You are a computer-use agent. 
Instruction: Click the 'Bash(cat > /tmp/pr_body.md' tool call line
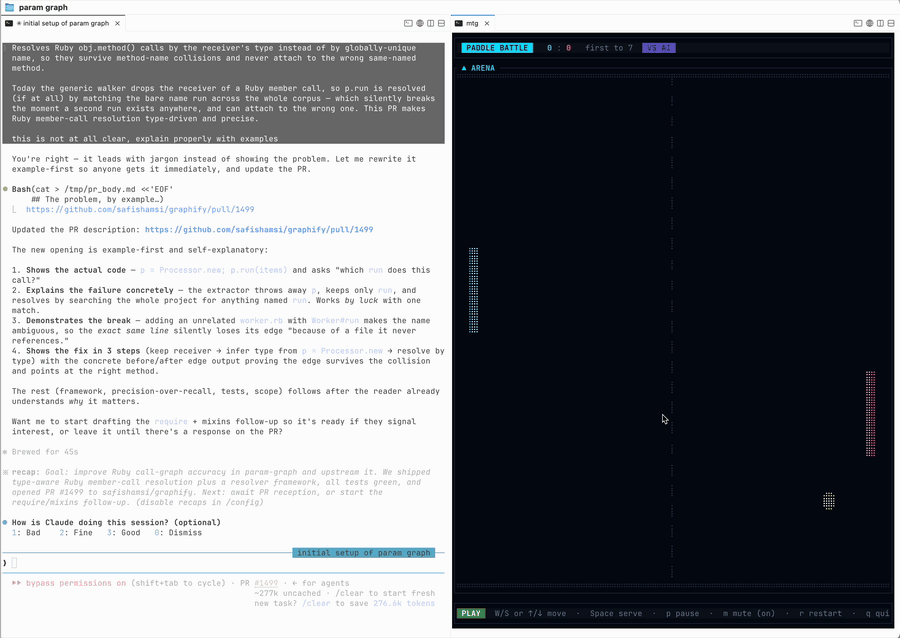tap(92, 189)
